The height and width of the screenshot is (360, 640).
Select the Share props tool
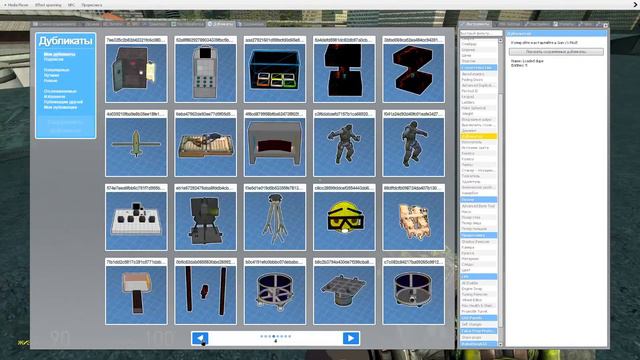pyautogui.click(x=478, y=338)
